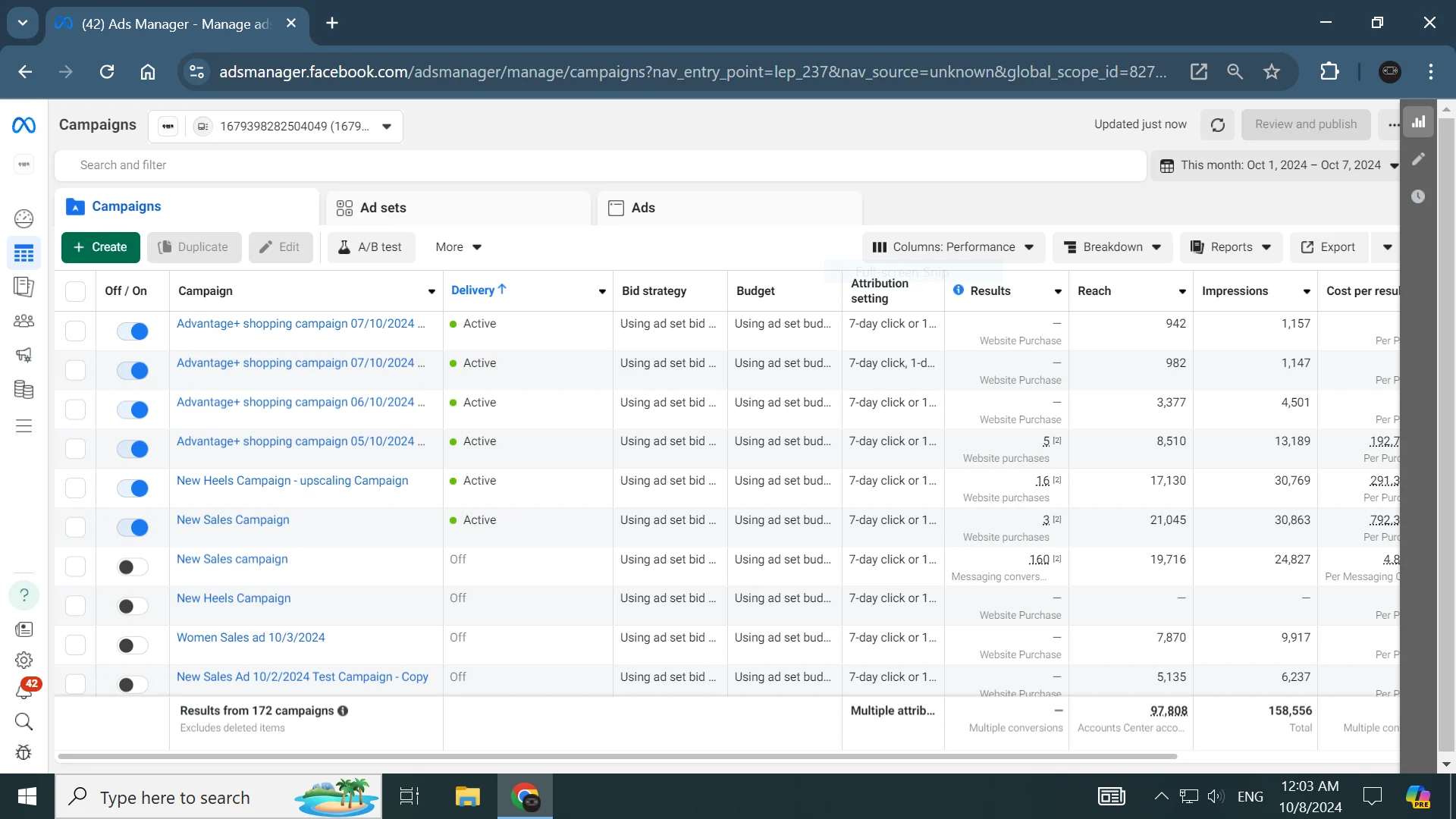Click the notifications bell with 42 badge
This screenshot has height=819, width=1456.
(24, 691)
